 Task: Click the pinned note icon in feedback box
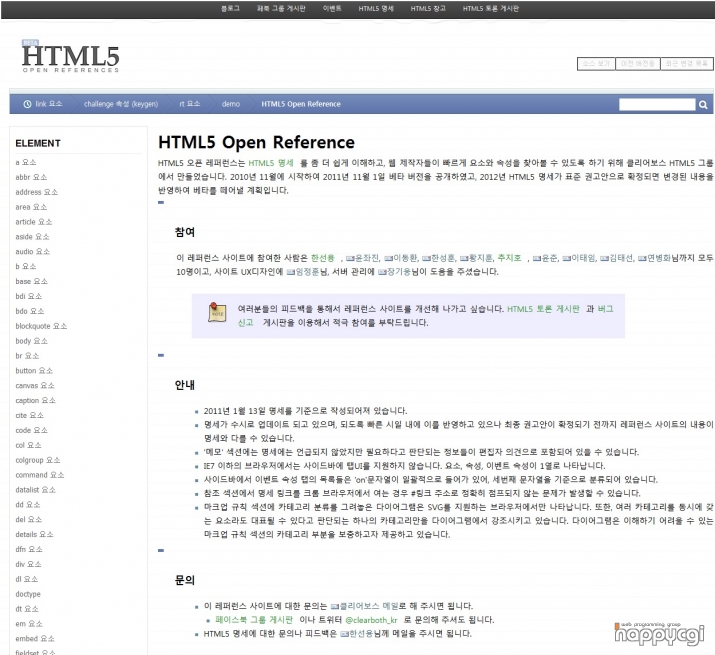coord(217,312)
